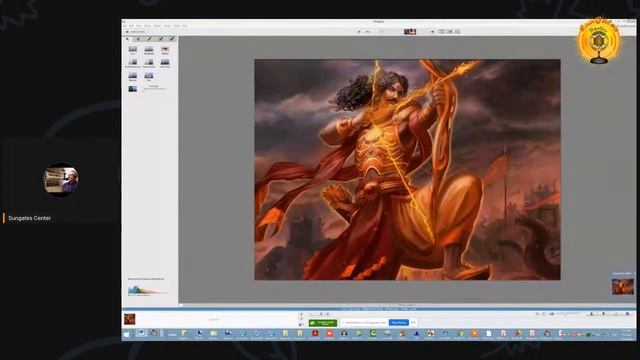Image resolution: width=640 pixels, height=360 pixels.
Task: Select the Straighten tool
Action: tap(149, 50)
